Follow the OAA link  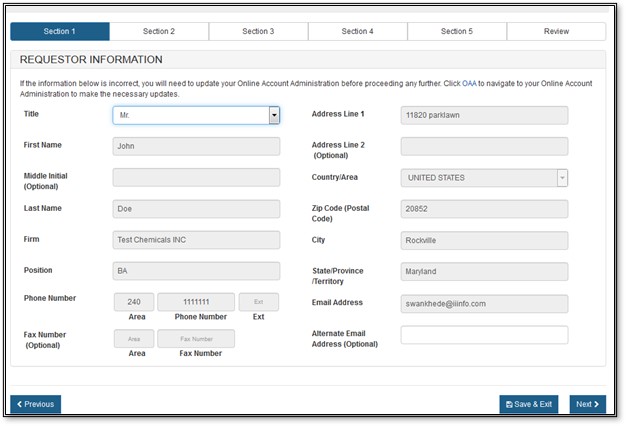(x=469, y=83)
